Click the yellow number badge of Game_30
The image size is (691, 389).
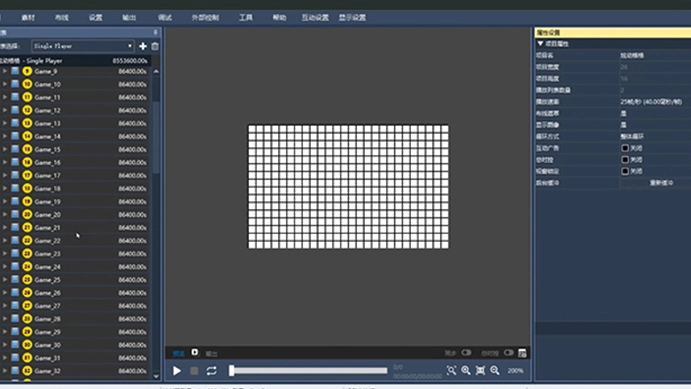(x=27, y=345)
